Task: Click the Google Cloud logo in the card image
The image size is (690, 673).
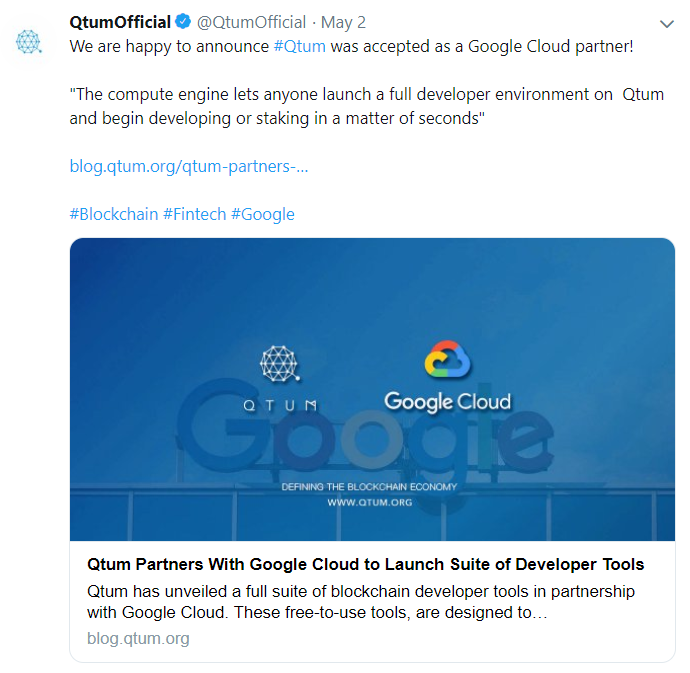Action: point(447,402)
